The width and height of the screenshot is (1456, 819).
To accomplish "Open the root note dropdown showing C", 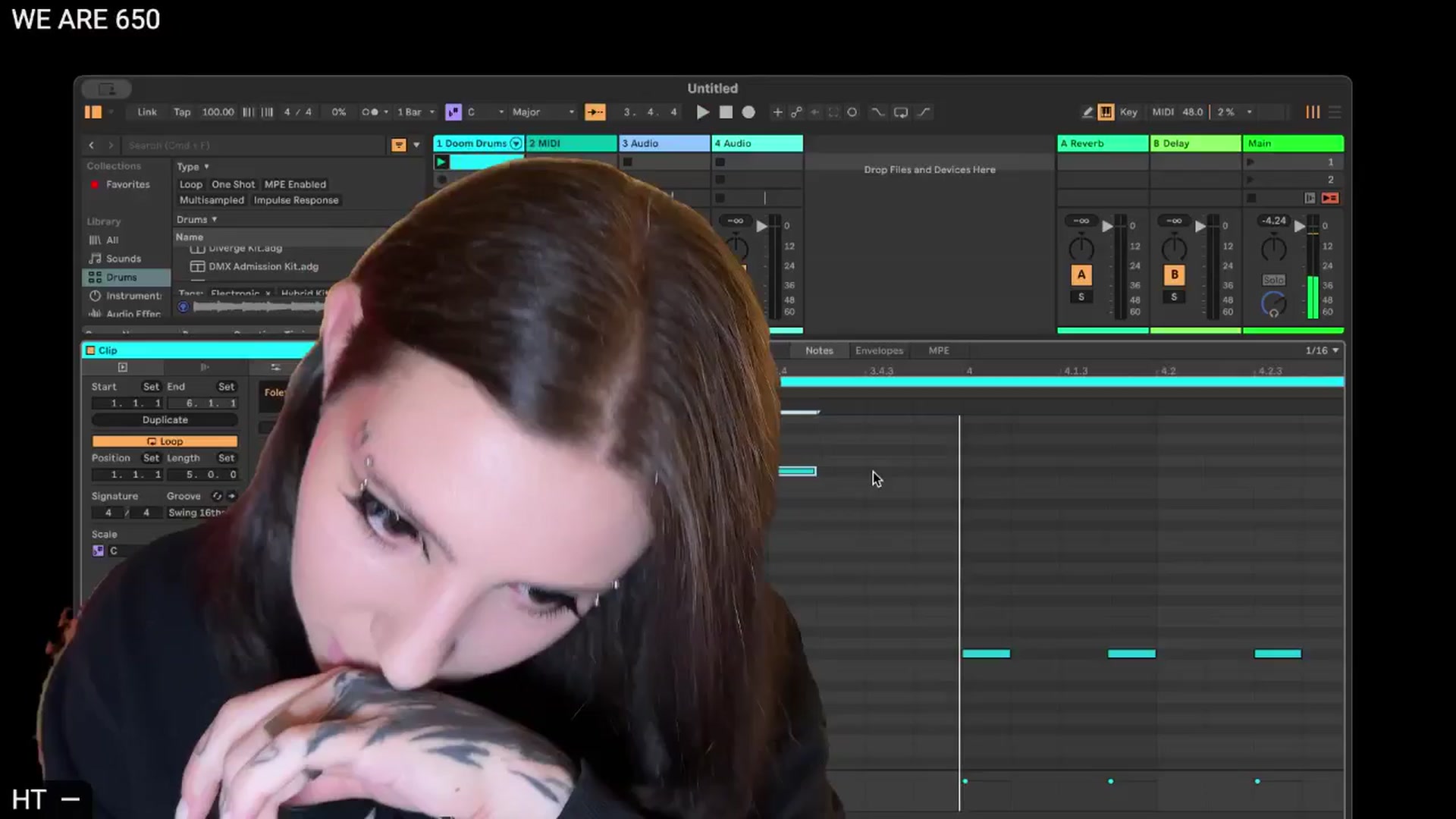I will click(x=485, y=112).
